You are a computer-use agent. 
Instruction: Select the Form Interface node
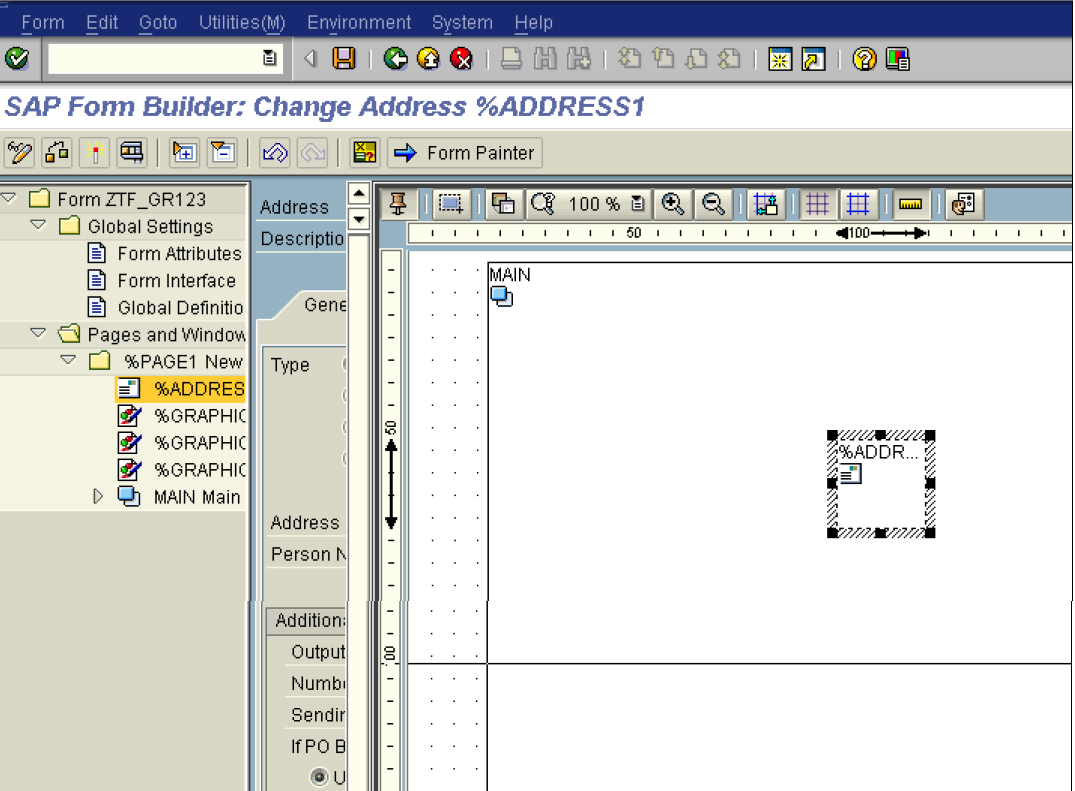(176, 281)
